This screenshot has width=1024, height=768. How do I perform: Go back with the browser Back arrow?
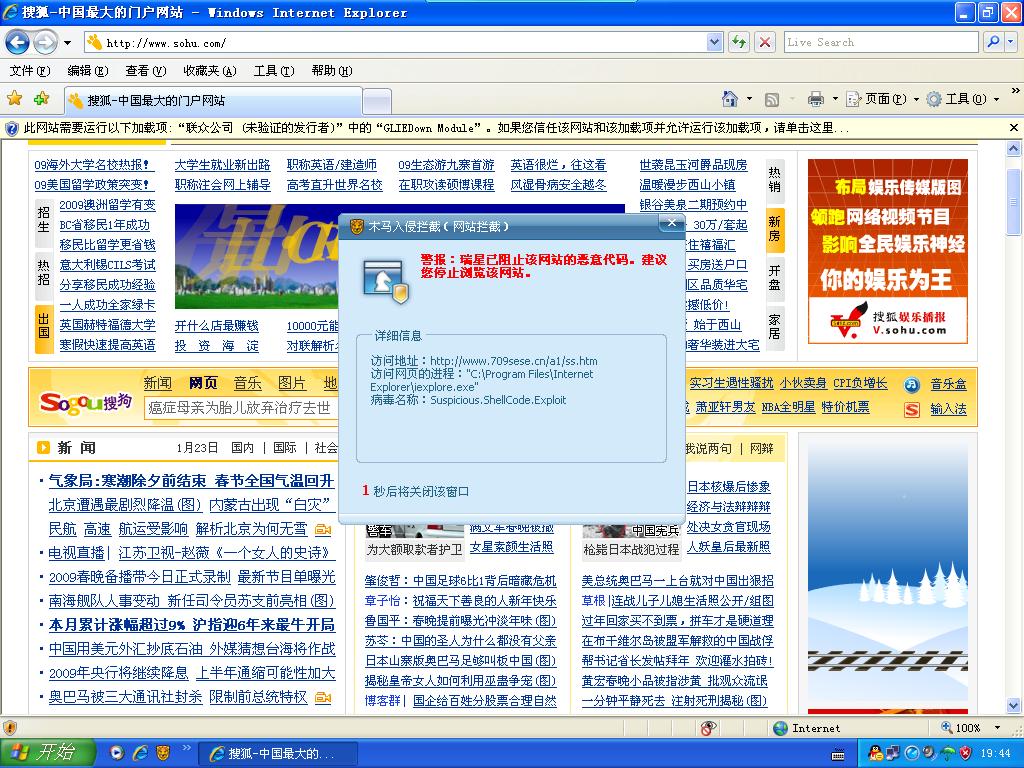(x=17, y=43)
